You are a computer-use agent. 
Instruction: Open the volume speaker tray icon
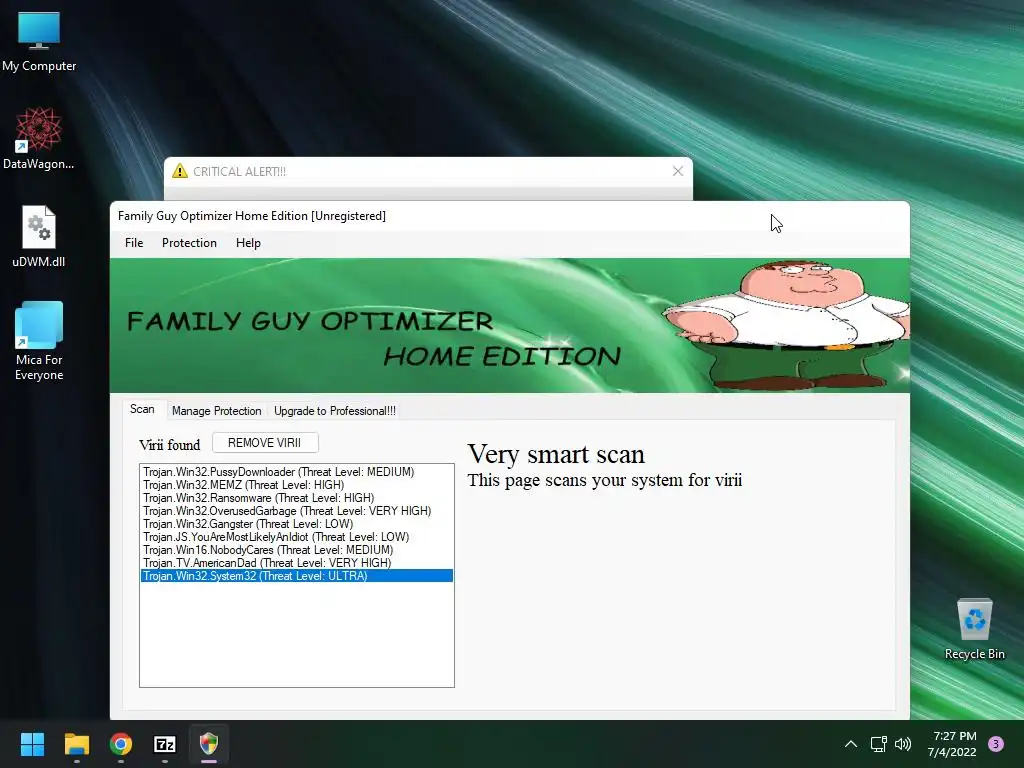coord(903,744)
